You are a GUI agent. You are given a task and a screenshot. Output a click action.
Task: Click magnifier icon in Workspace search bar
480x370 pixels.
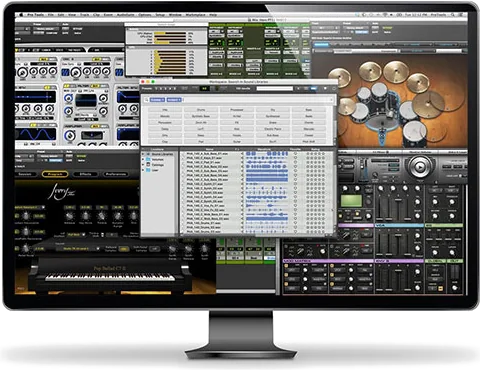click(x=146, y=100)
